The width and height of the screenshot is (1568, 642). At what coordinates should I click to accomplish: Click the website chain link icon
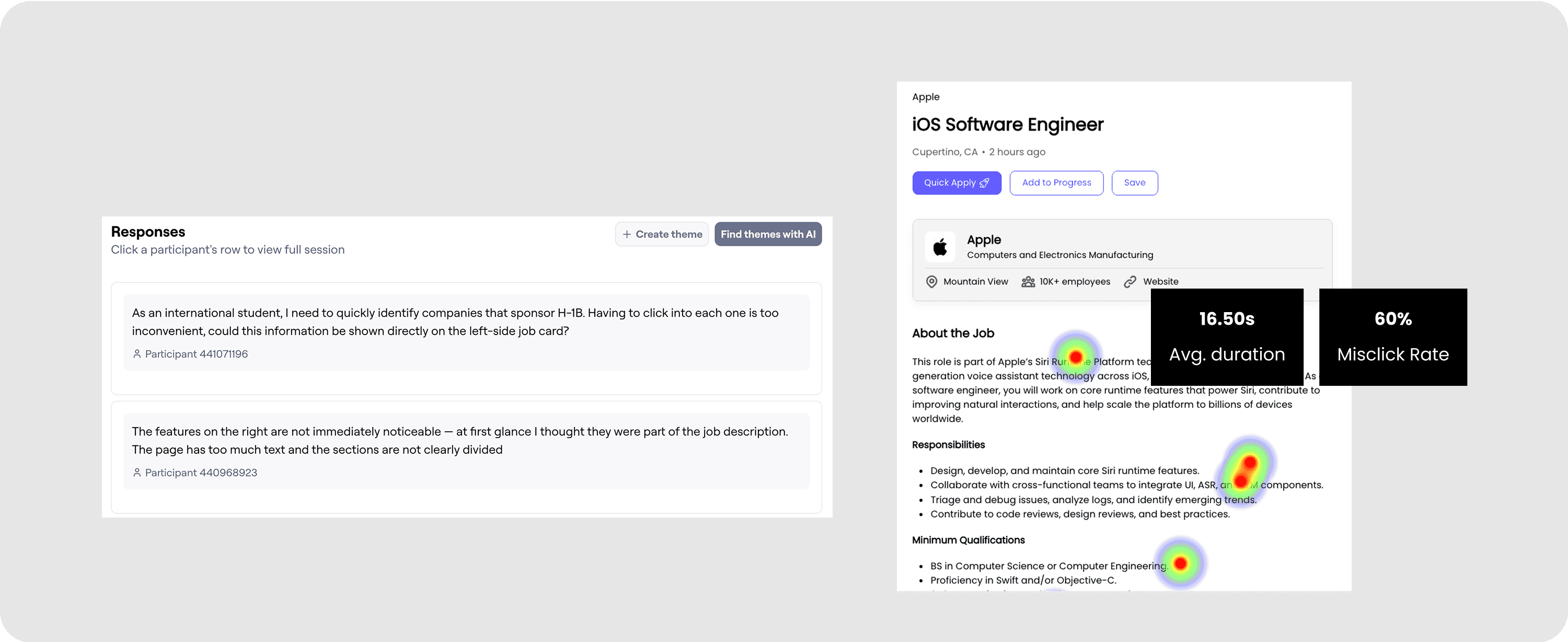(1129, 281)
